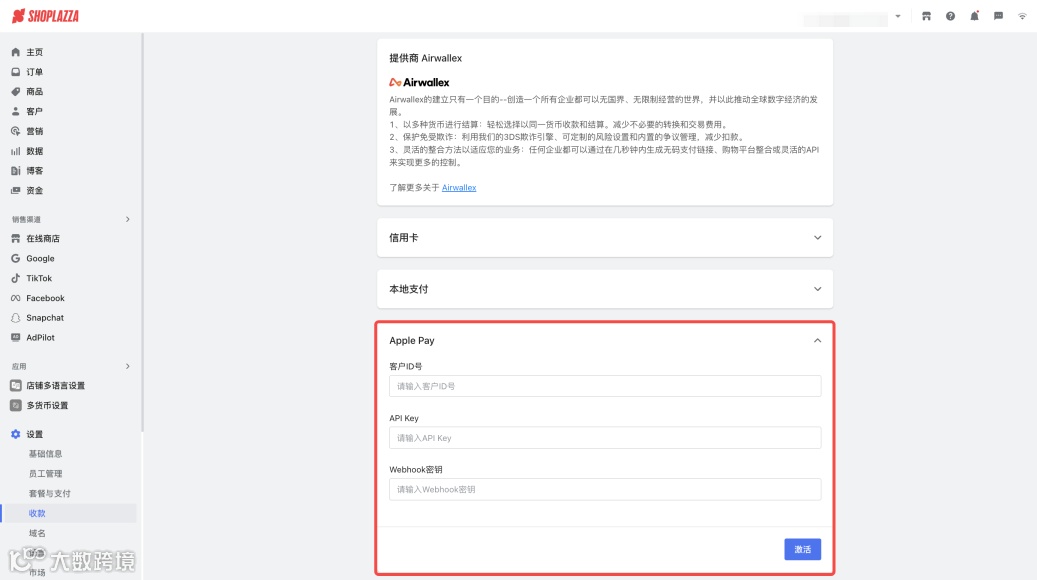Viewport: 1037px width, 580px height.
Task: Focus the 客户ID号 input field
Action: tap(604, 386)
